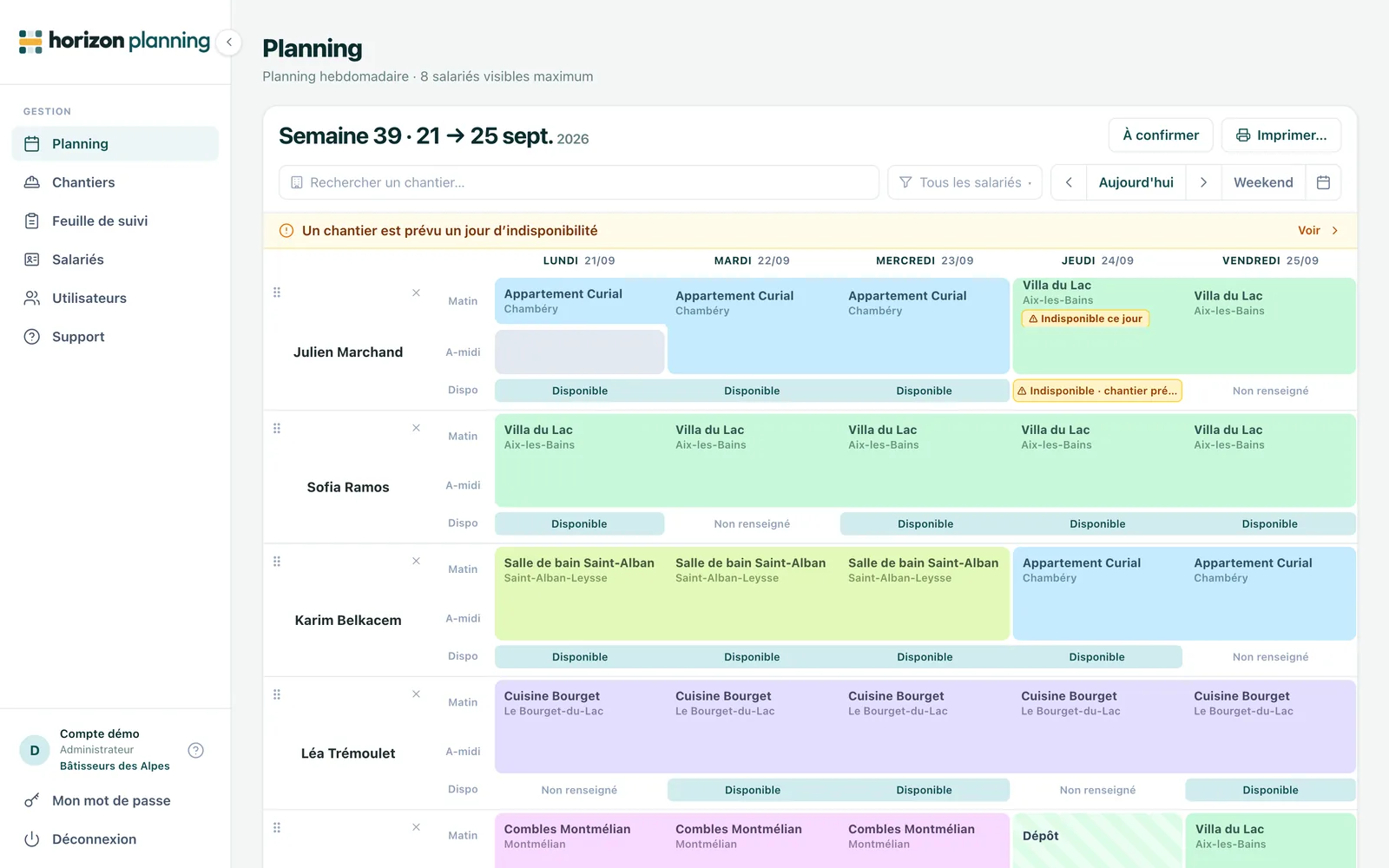The image size is (1389, 868).
Task: Go to Chantiers in the sidebar
Action: 115,182
